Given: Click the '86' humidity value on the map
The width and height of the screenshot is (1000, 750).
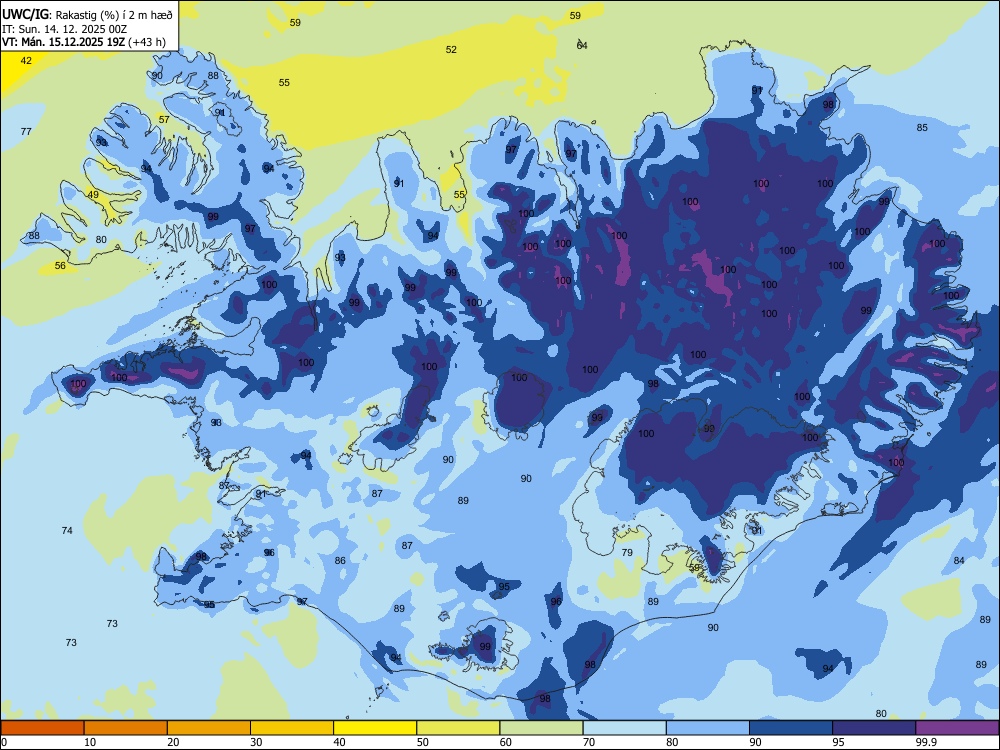Looking at the screenshot, I should (340, 561).
